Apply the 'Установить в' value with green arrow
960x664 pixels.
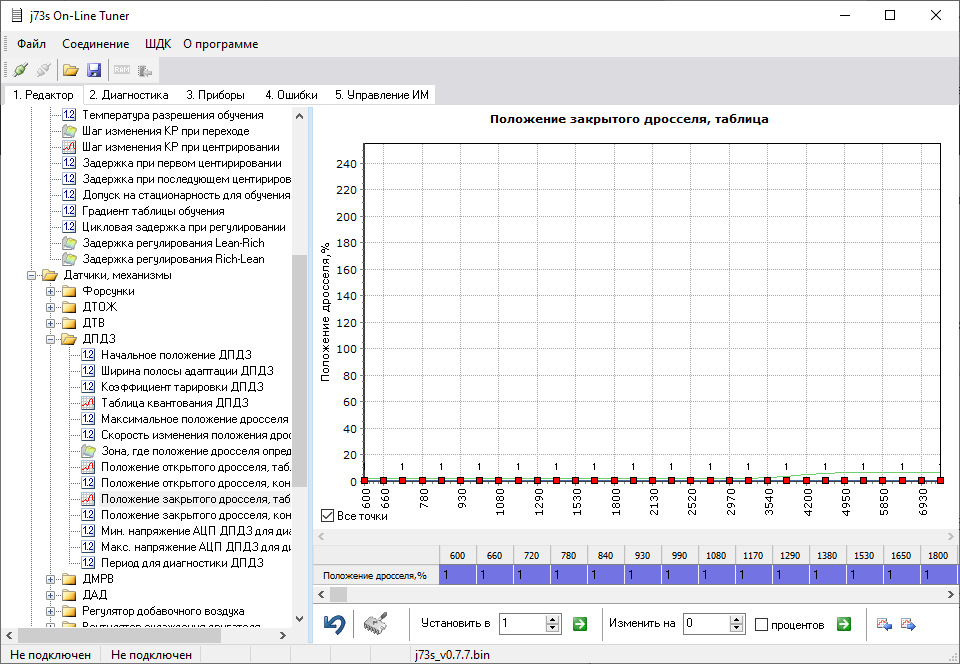tap(580, 624)
